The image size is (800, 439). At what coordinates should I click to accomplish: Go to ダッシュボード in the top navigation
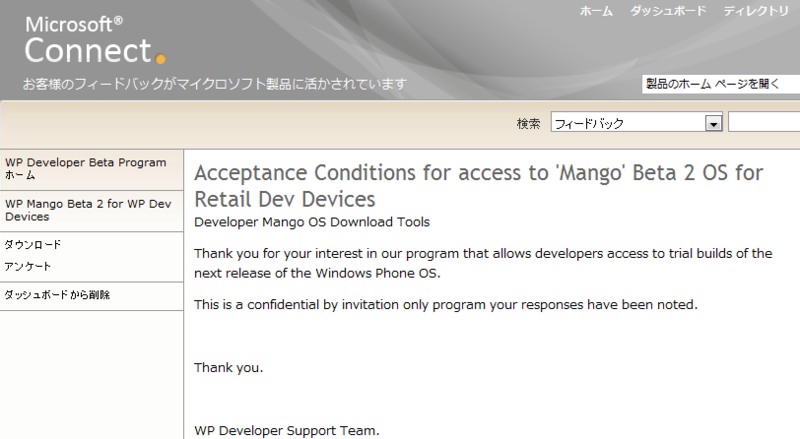[x=668, y=11]
